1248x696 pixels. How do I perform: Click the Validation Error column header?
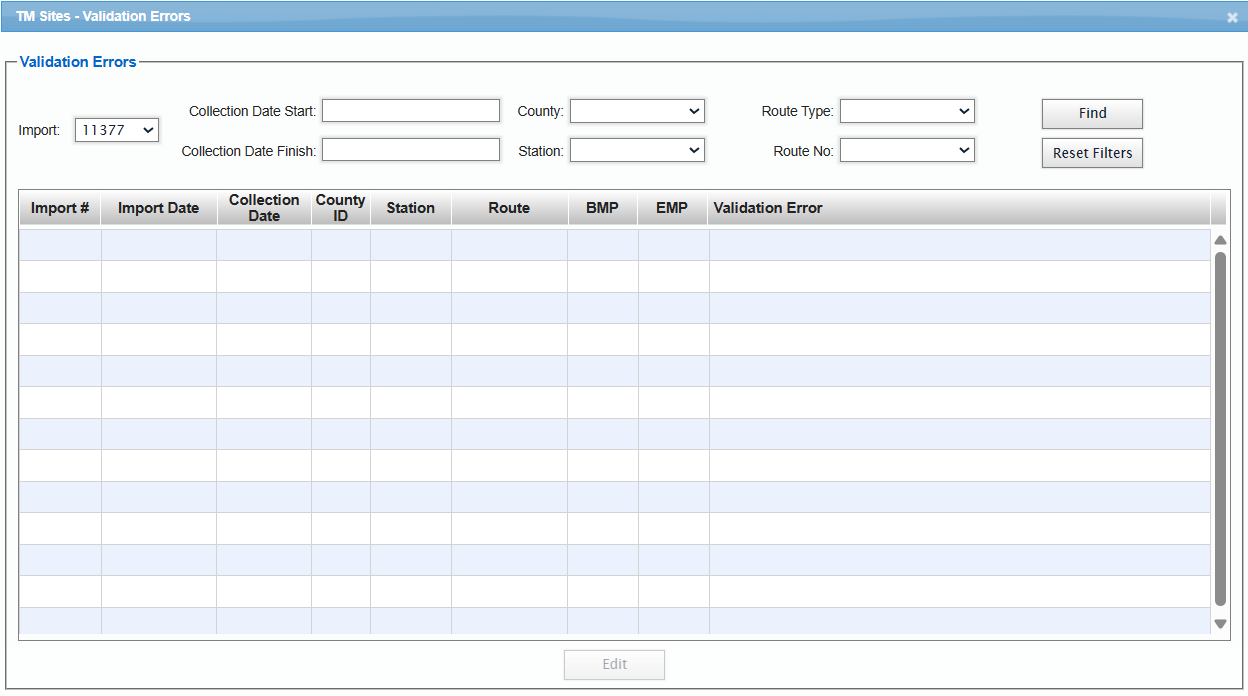point(767,207)
